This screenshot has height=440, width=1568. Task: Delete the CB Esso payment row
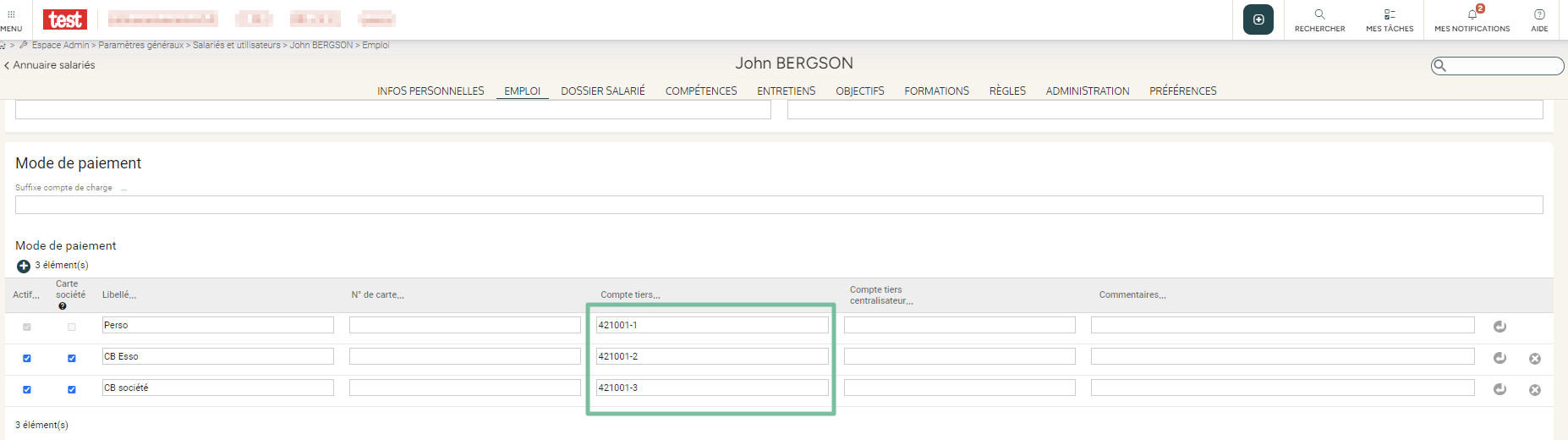click(1535, 359)
